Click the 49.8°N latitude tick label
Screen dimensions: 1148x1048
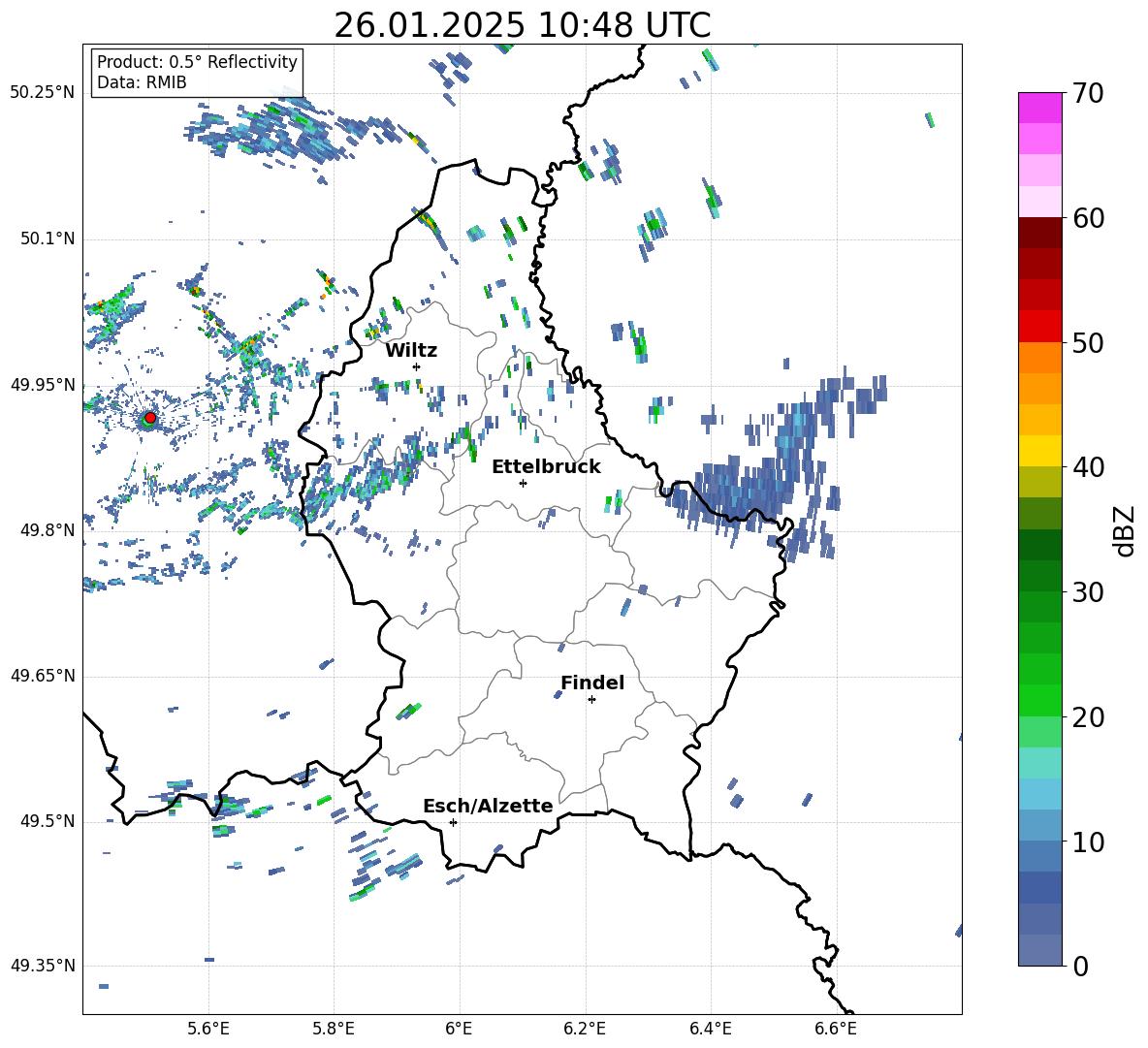[48, 530]
